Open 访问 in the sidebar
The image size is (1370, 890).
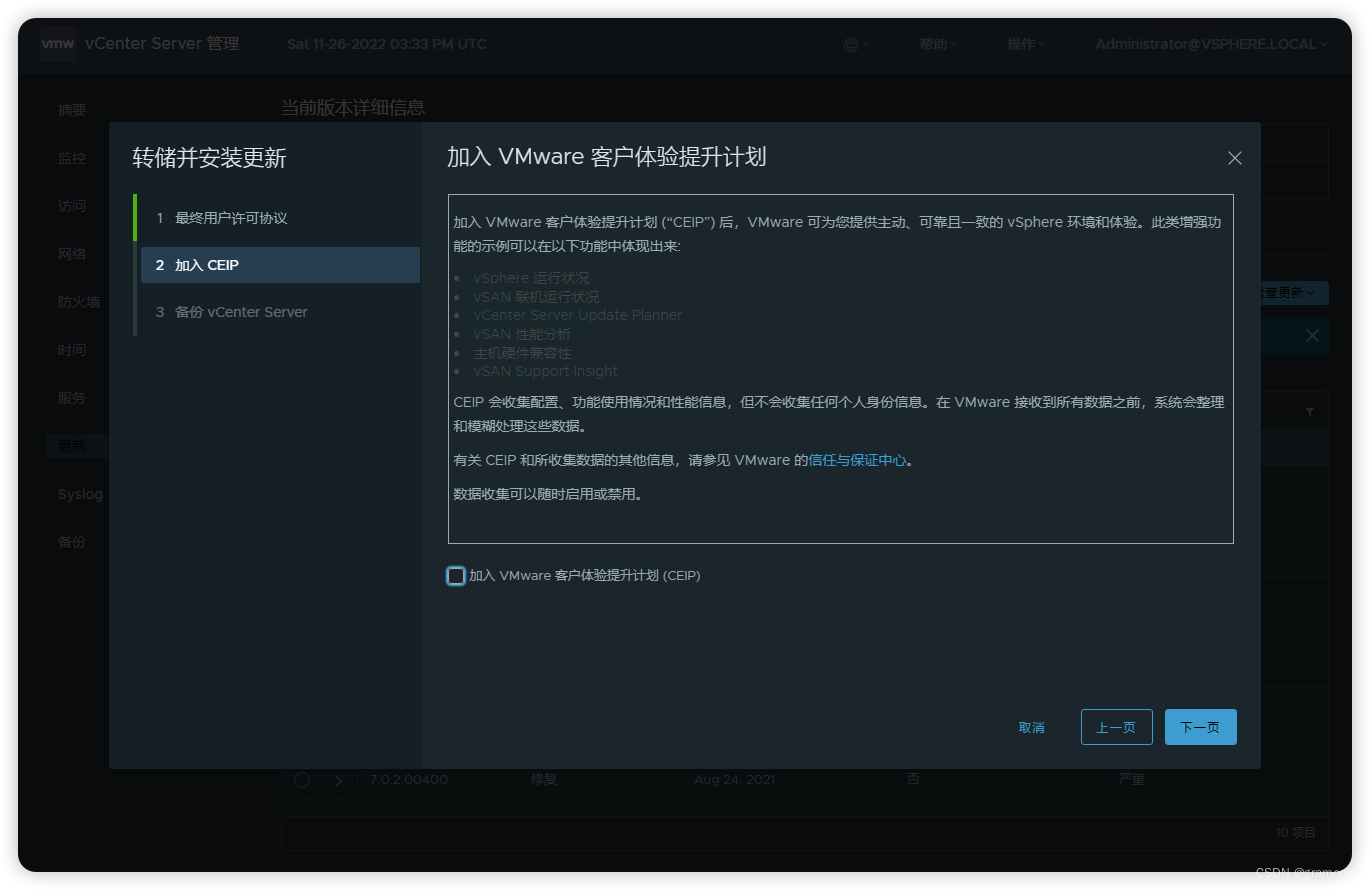pos(72,206)
